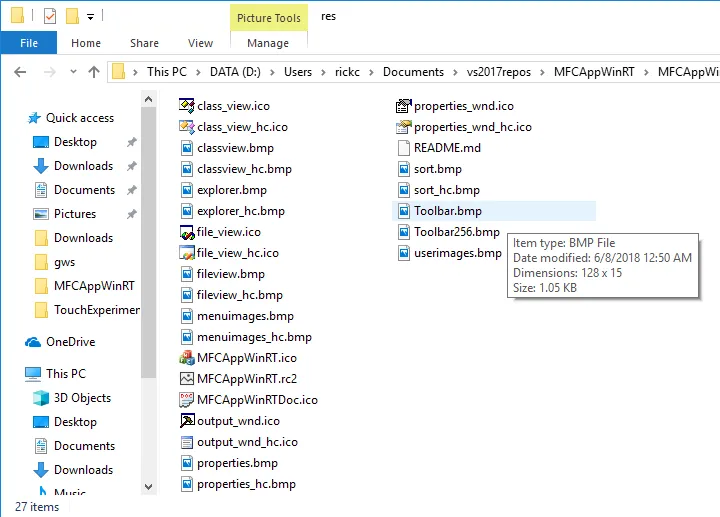Click This PC in the address bar
720x517 pixels.
coord(167,72)
